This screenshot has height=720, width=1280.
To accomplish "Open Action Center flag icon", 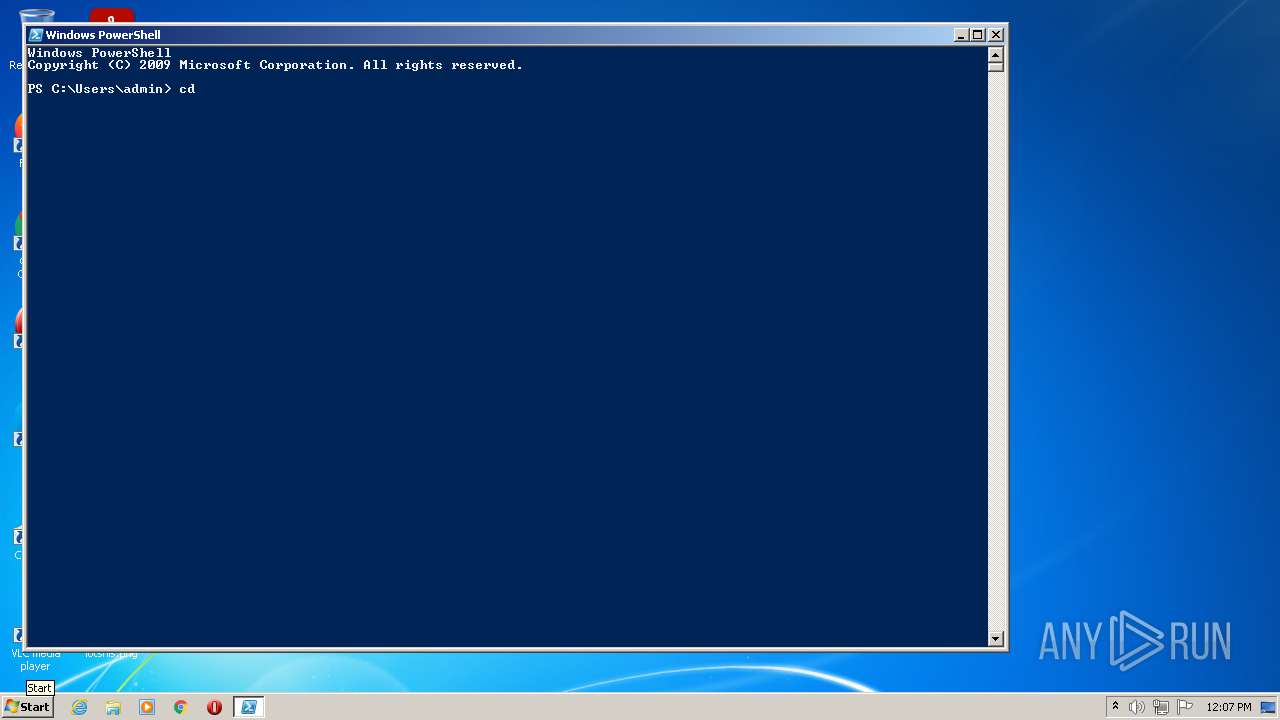I will (1185, 707).
